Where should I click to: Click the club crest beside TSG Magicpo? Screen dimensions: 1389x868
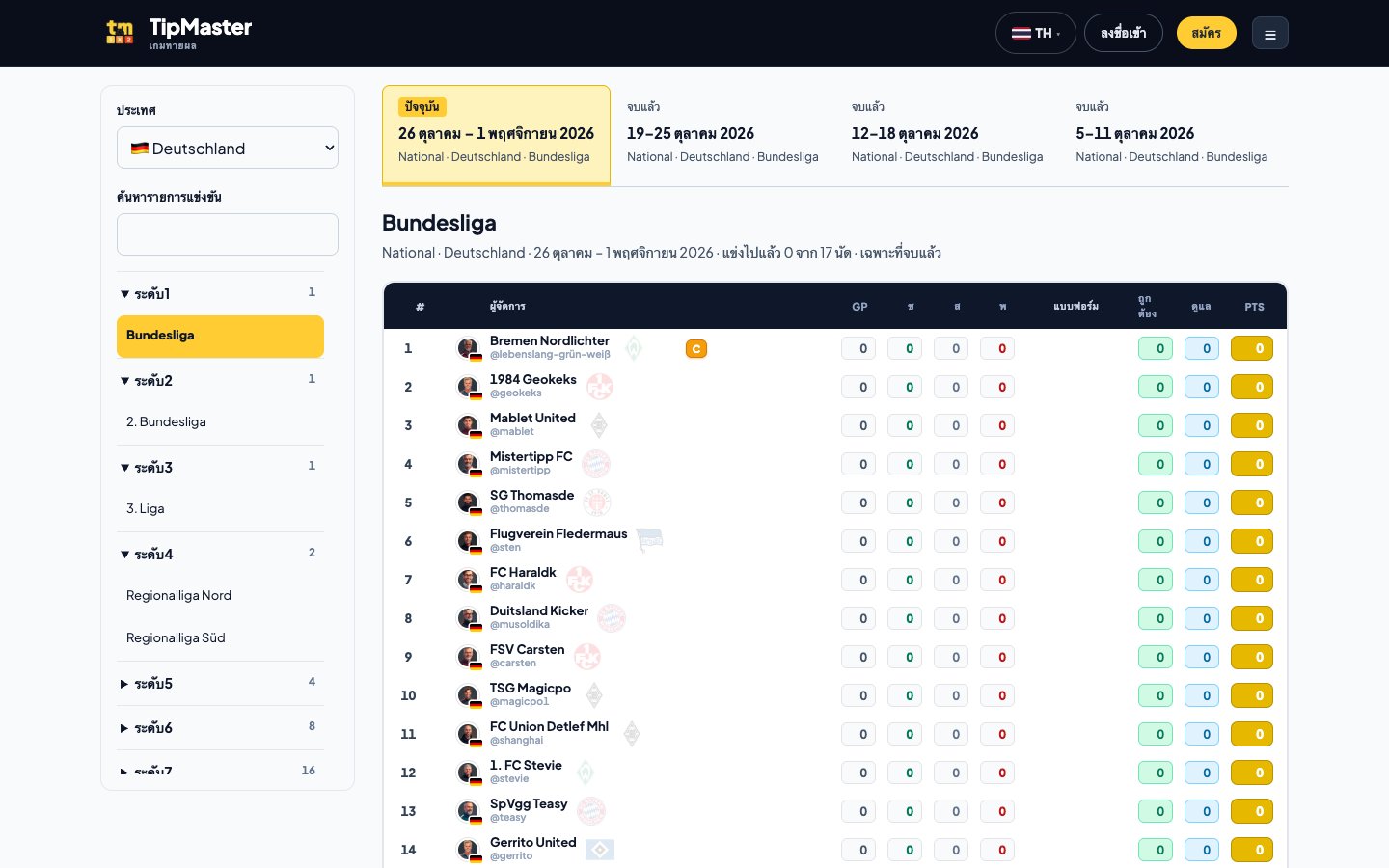click(x=594, y=695)
